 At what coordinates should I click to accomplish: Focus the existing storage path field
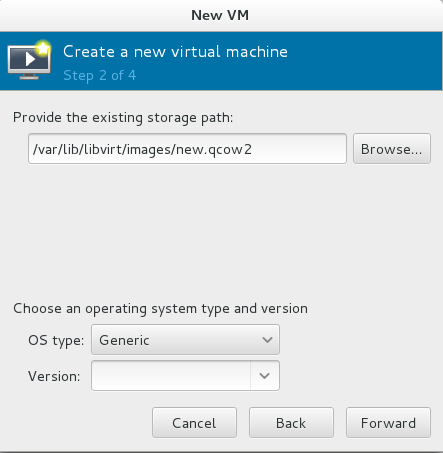pos(187,149)
